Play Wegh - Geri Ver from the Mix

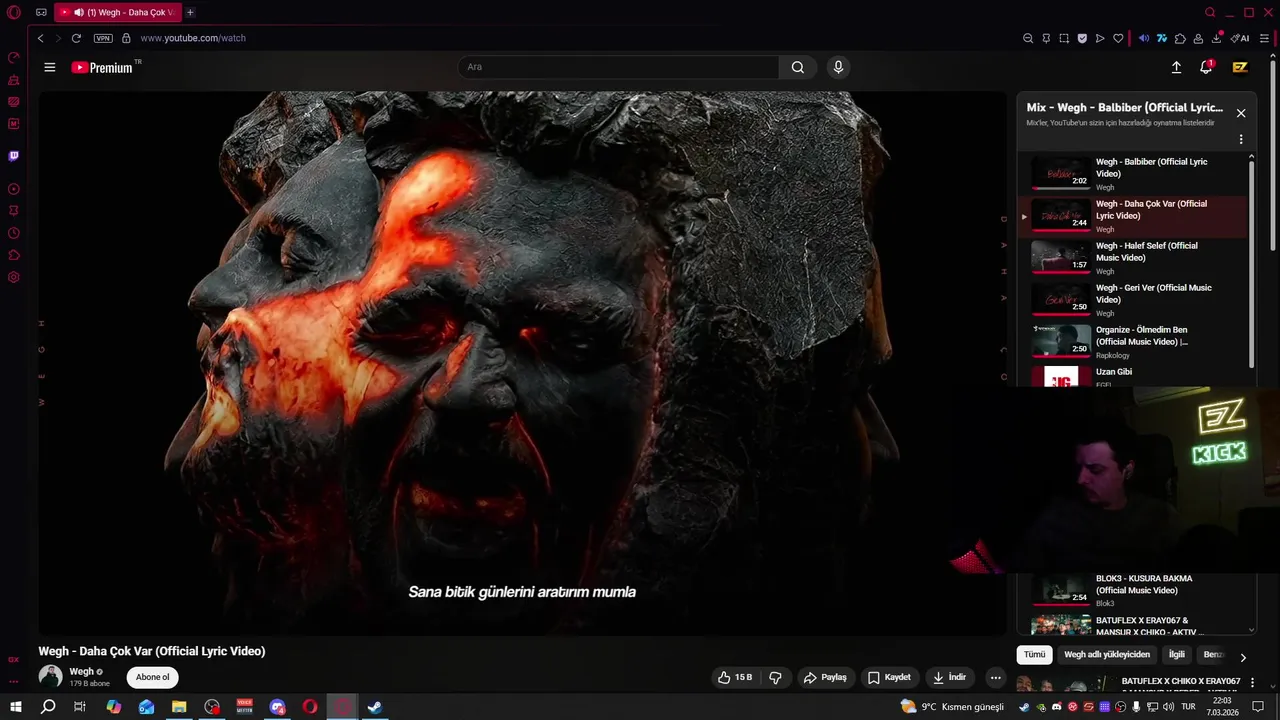pos(1133,299)
